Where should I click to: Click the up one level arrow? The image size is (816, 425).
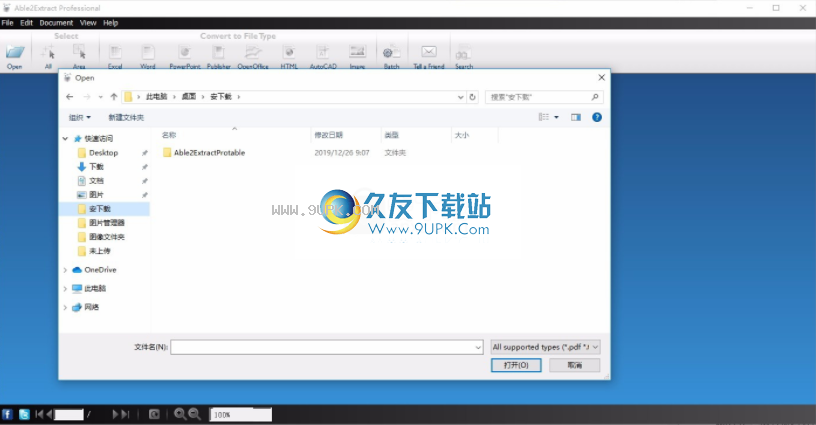coord(113,97)
